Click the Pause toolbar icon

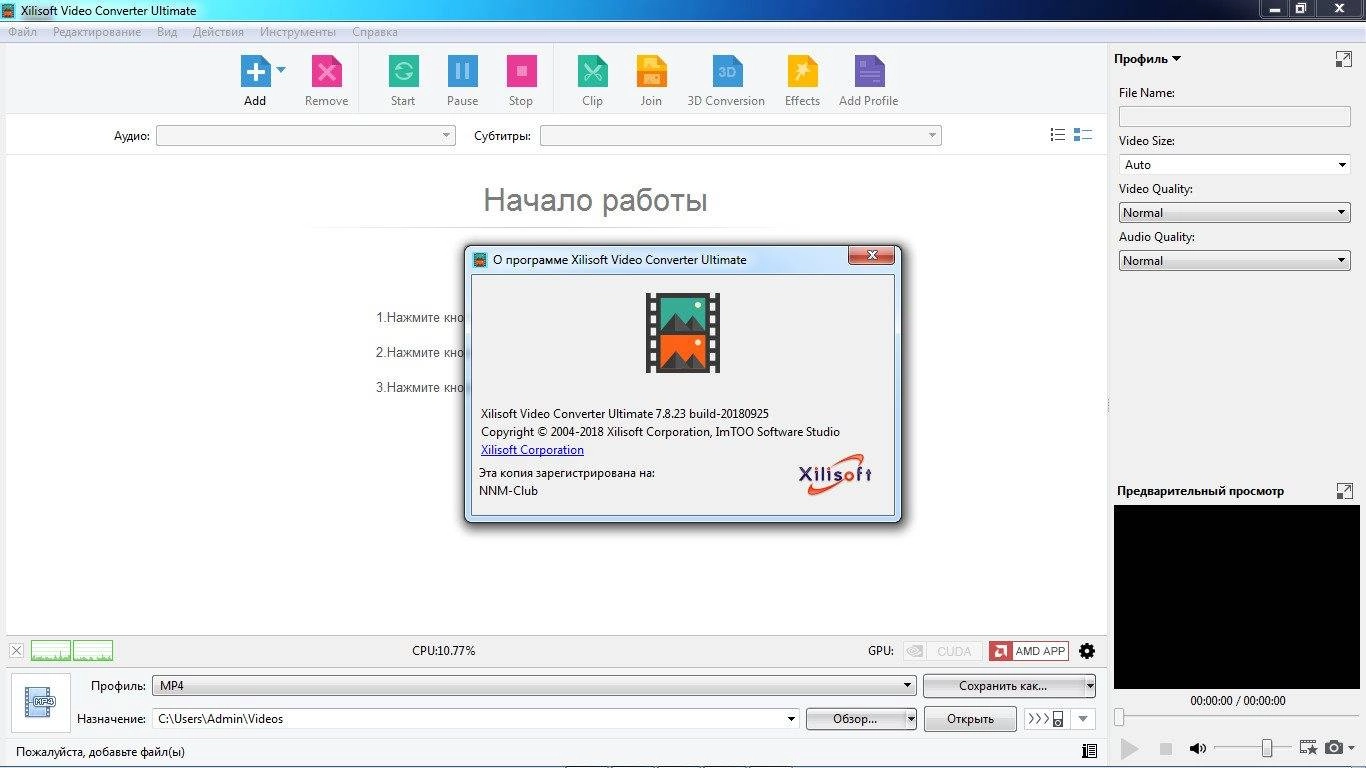462,71
